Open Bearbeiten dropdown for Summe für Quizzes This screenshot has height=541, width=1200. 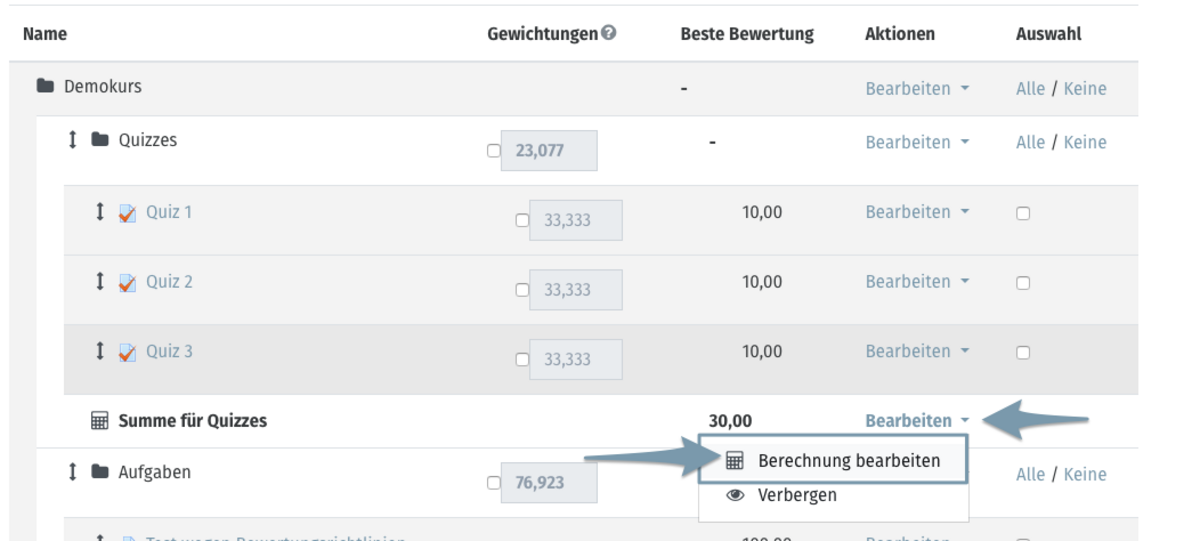[917, 421]
